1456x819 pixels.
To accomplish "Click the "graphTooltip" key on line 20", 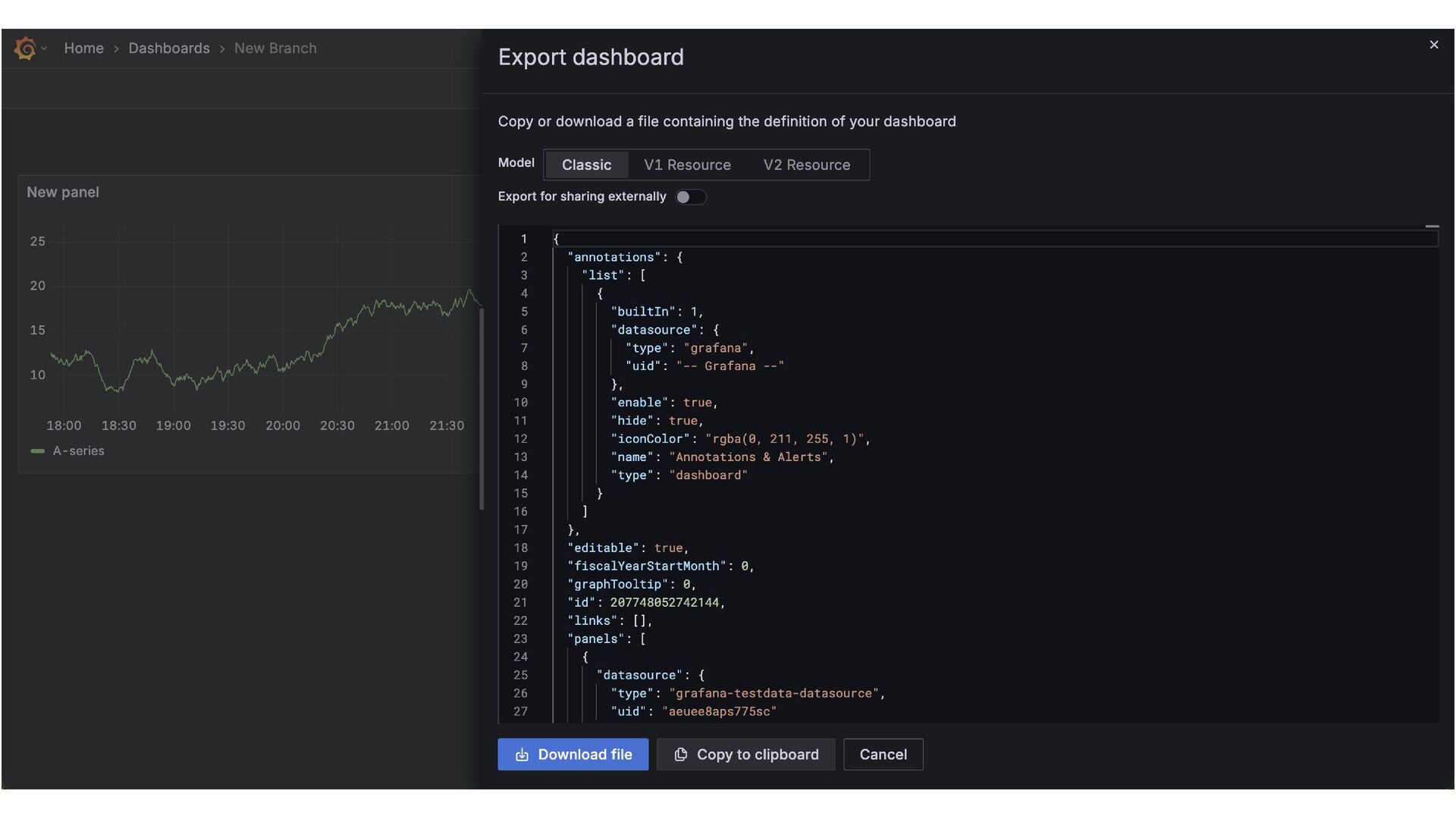I will tap(618, 585).
